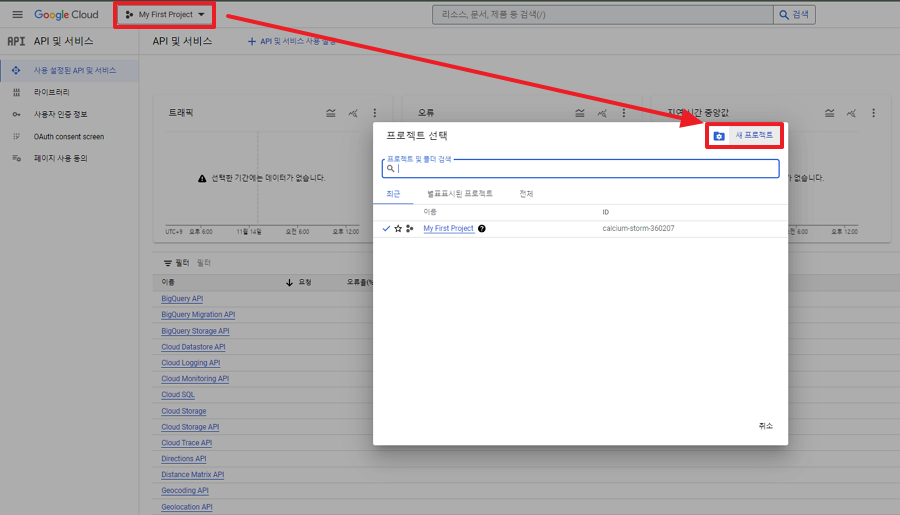Open the Geolocation API link
The width and height of the screenshot is (900, 515).
(187, 507)
